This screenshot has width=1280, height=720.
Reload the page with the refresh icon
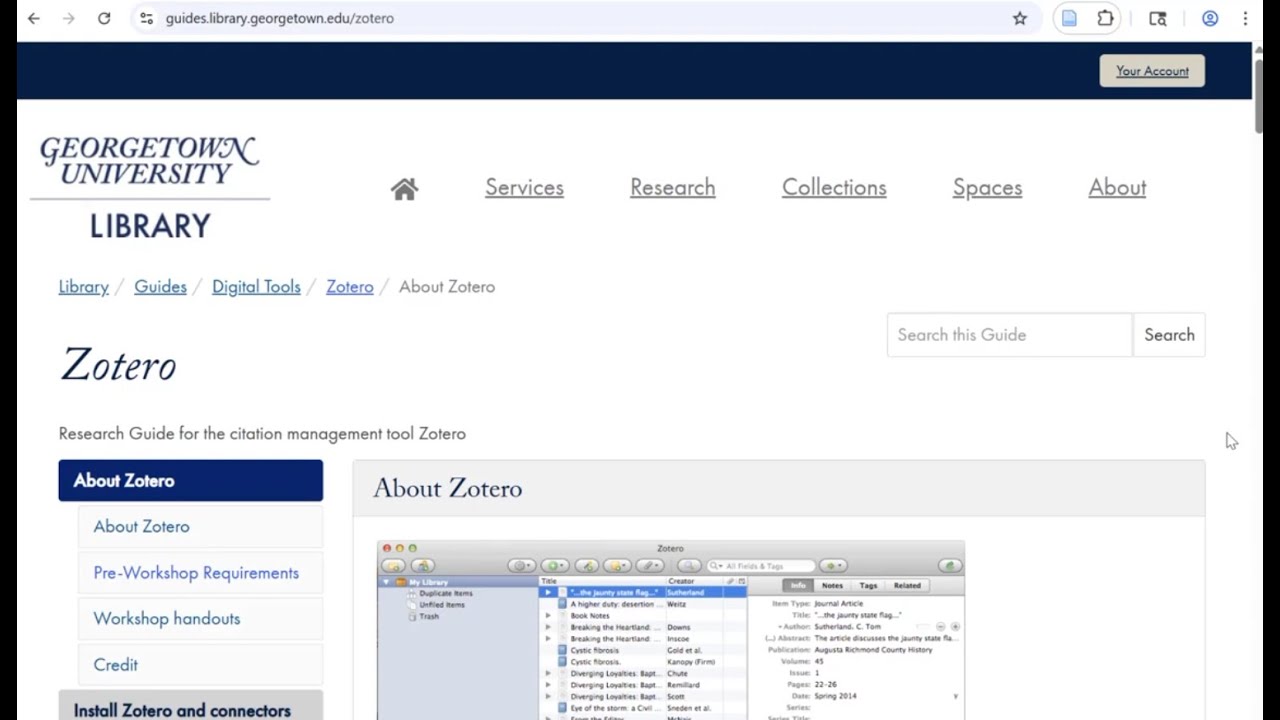104,18
